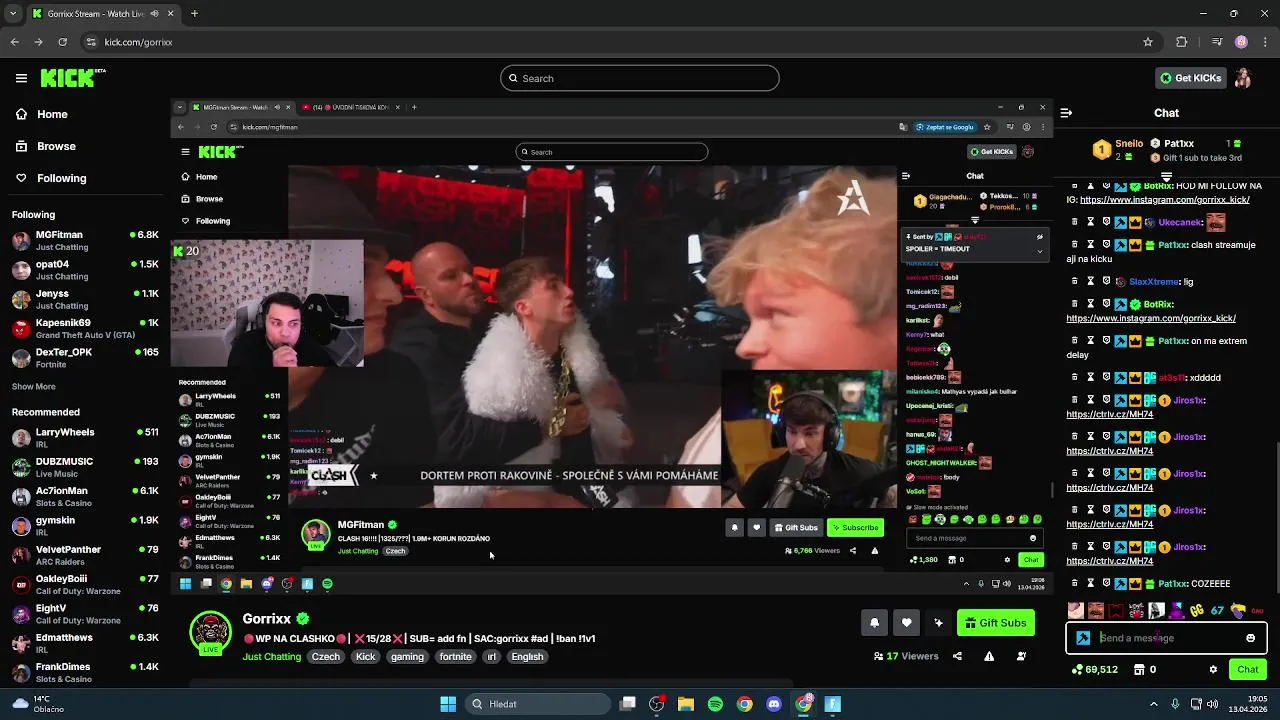Viewport: 1280px width, 720px height.
Task: Go back in browser history
Action: click(x=14, y=42)
